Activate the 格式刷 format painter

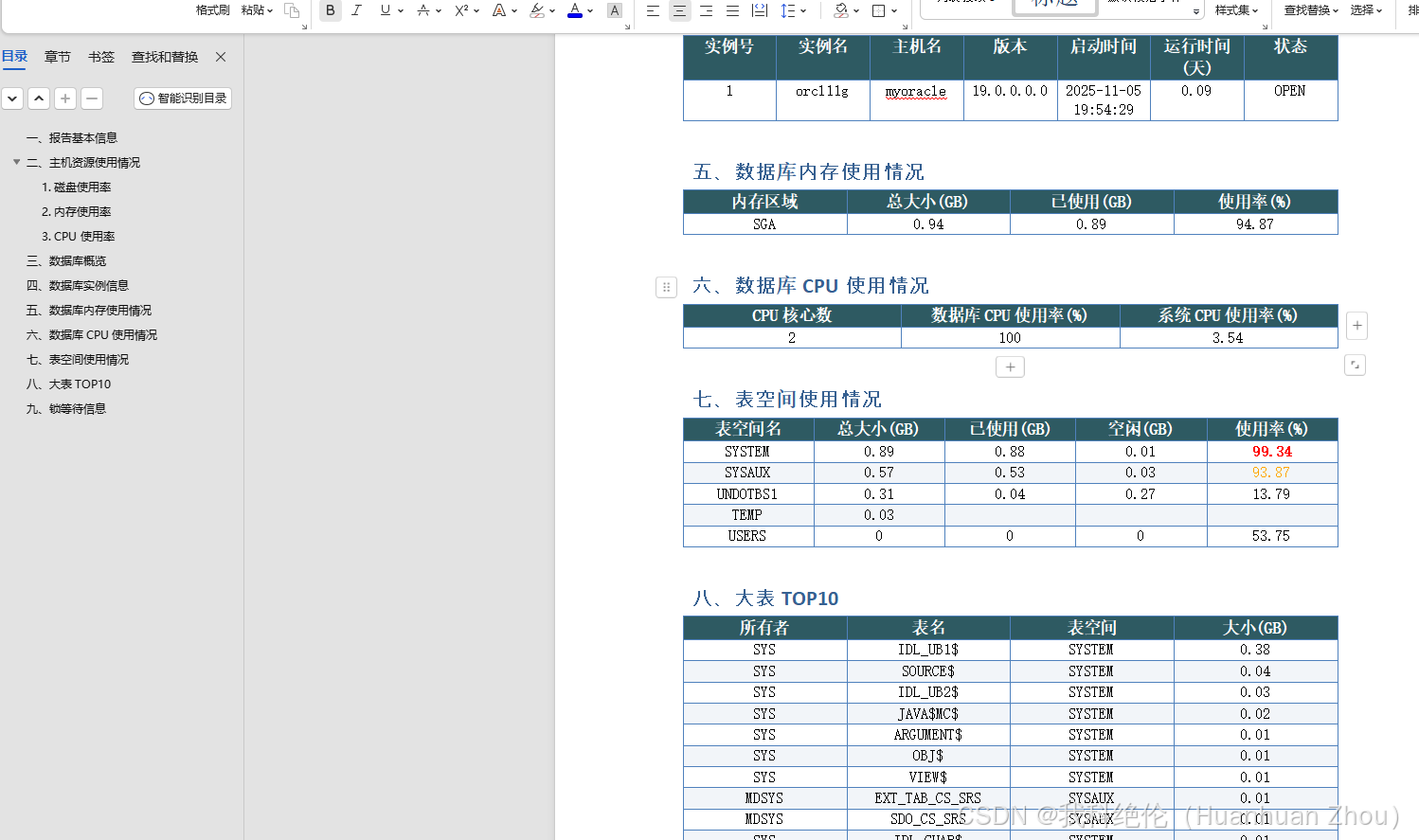click(x=212, y=10)
